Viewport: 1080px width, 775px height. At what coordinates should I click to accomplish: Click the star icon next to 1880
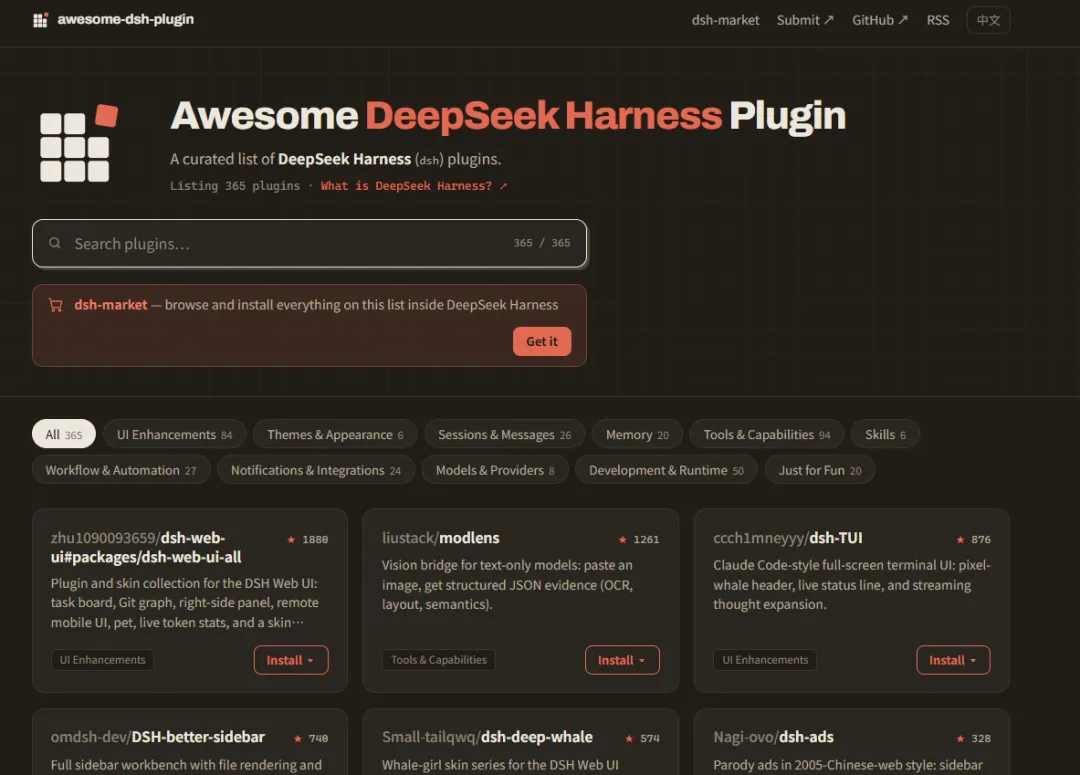click(x=291, y=539)
